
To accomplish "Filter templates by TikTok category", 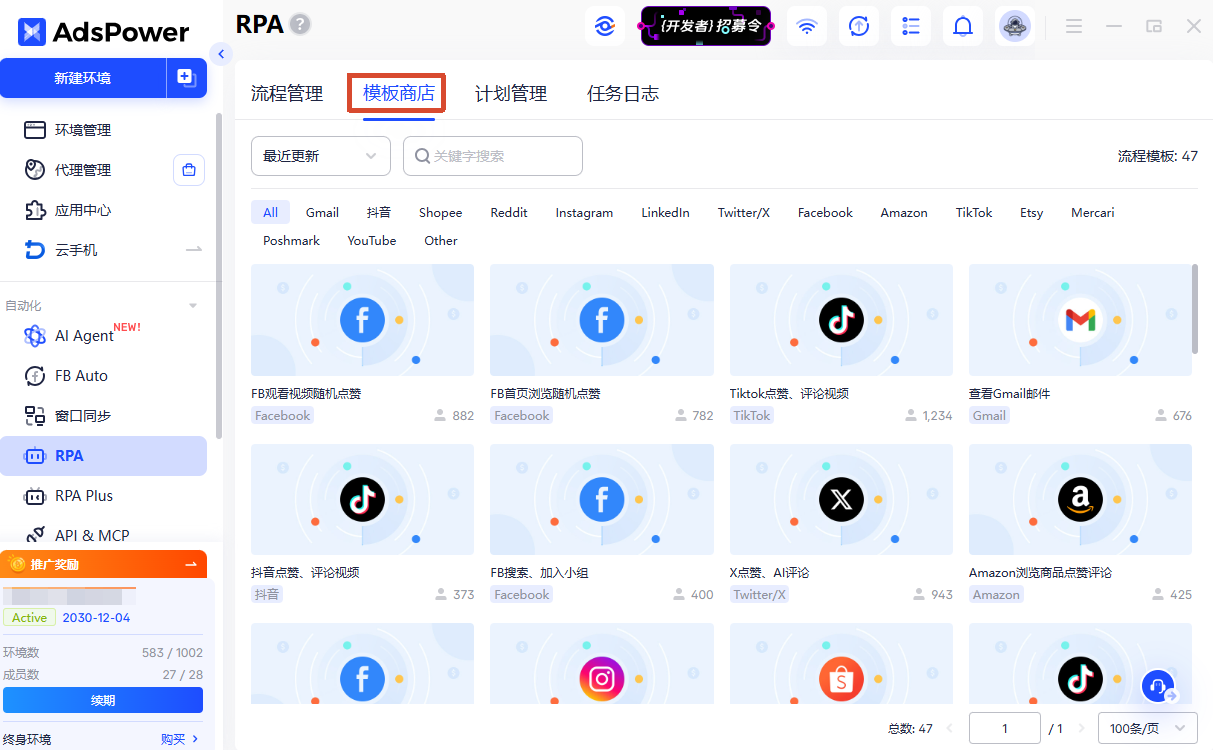I will point(973,212).
